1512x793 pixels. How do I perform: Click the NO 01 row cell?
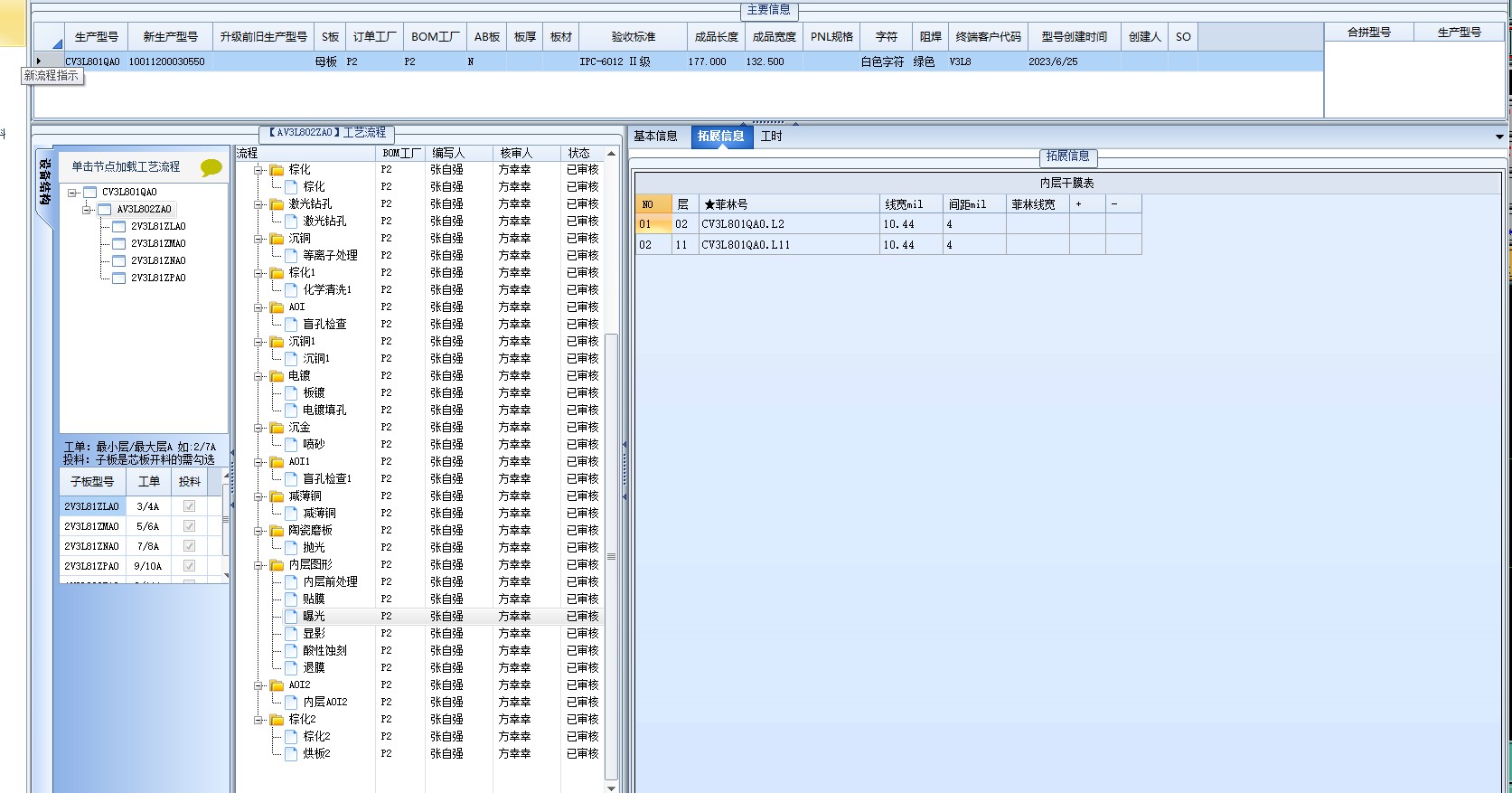(x=653, y=224)
